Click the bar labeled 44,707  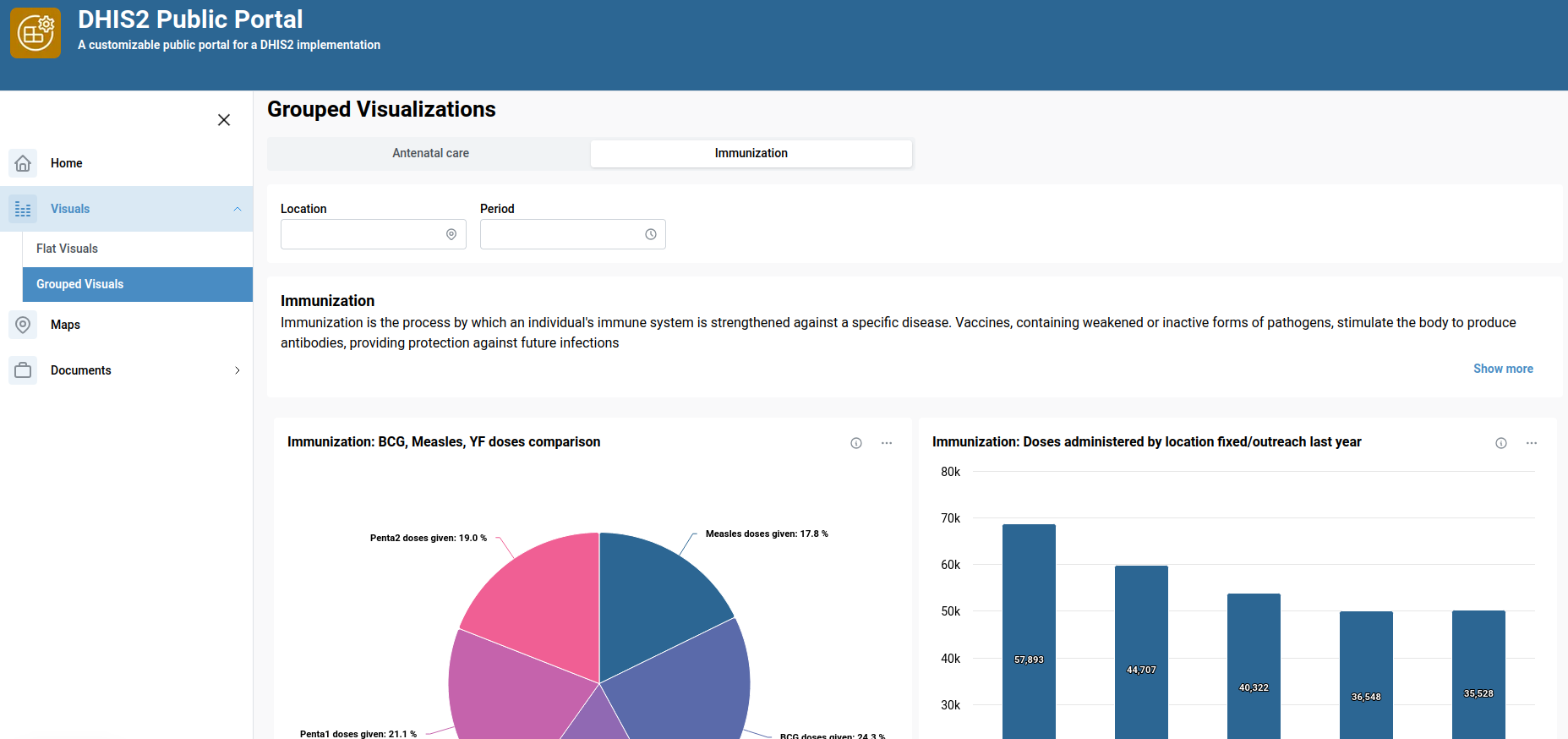[1141, 652]
